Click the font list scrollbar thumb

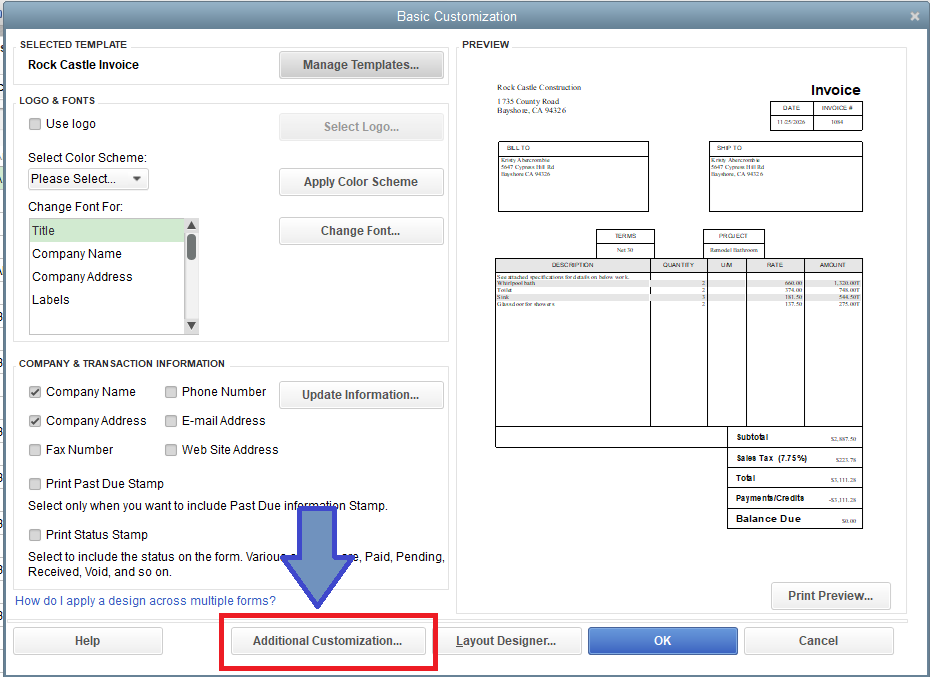(191, 246)
